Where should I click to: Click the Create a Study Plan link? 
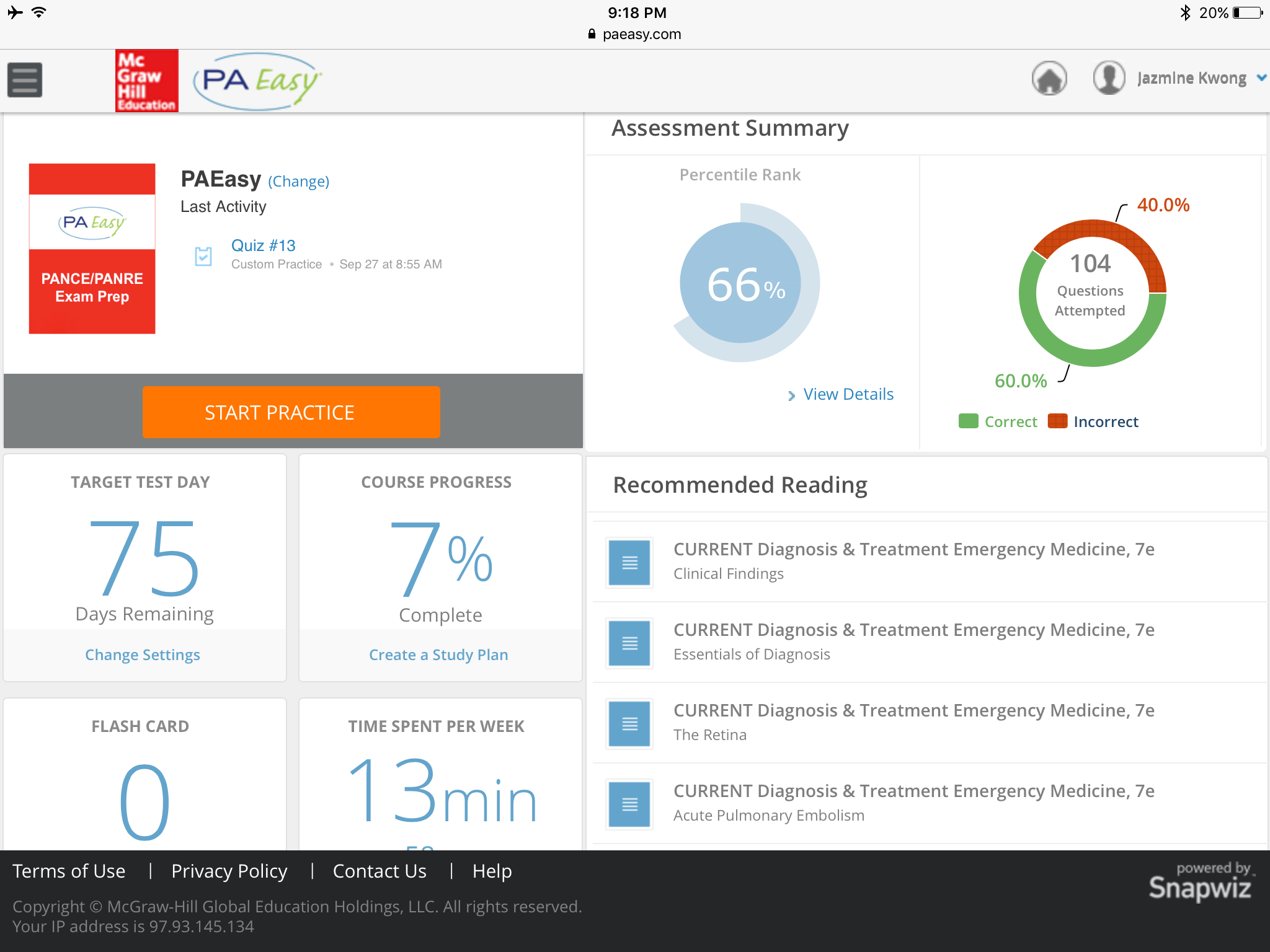438,654
